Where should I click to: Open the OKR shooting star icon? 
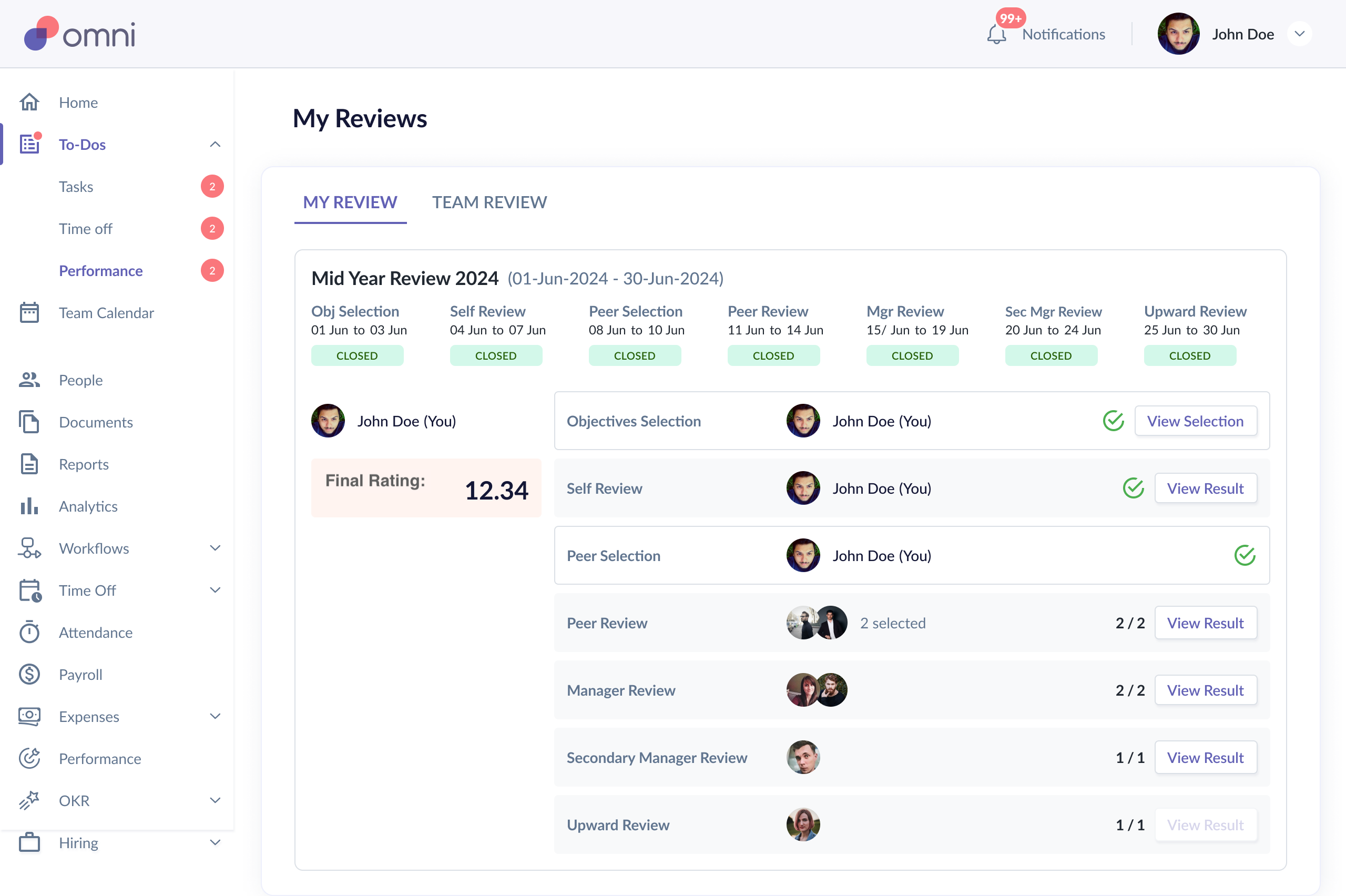[x=29, y=800]
